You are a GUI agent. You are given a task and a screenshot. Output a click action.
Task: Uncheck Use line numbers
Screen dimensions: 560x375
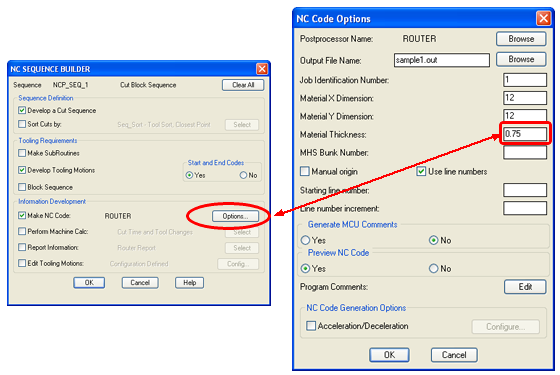(421, 171)
